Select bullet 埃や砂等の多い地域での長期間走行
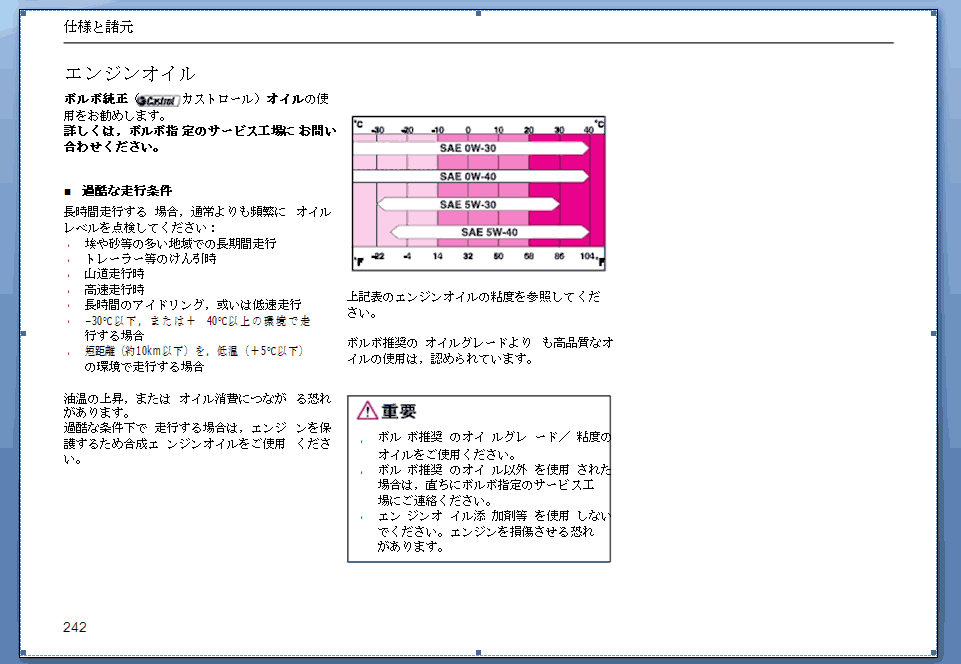The image size is (961, 664). coord(180,243)
